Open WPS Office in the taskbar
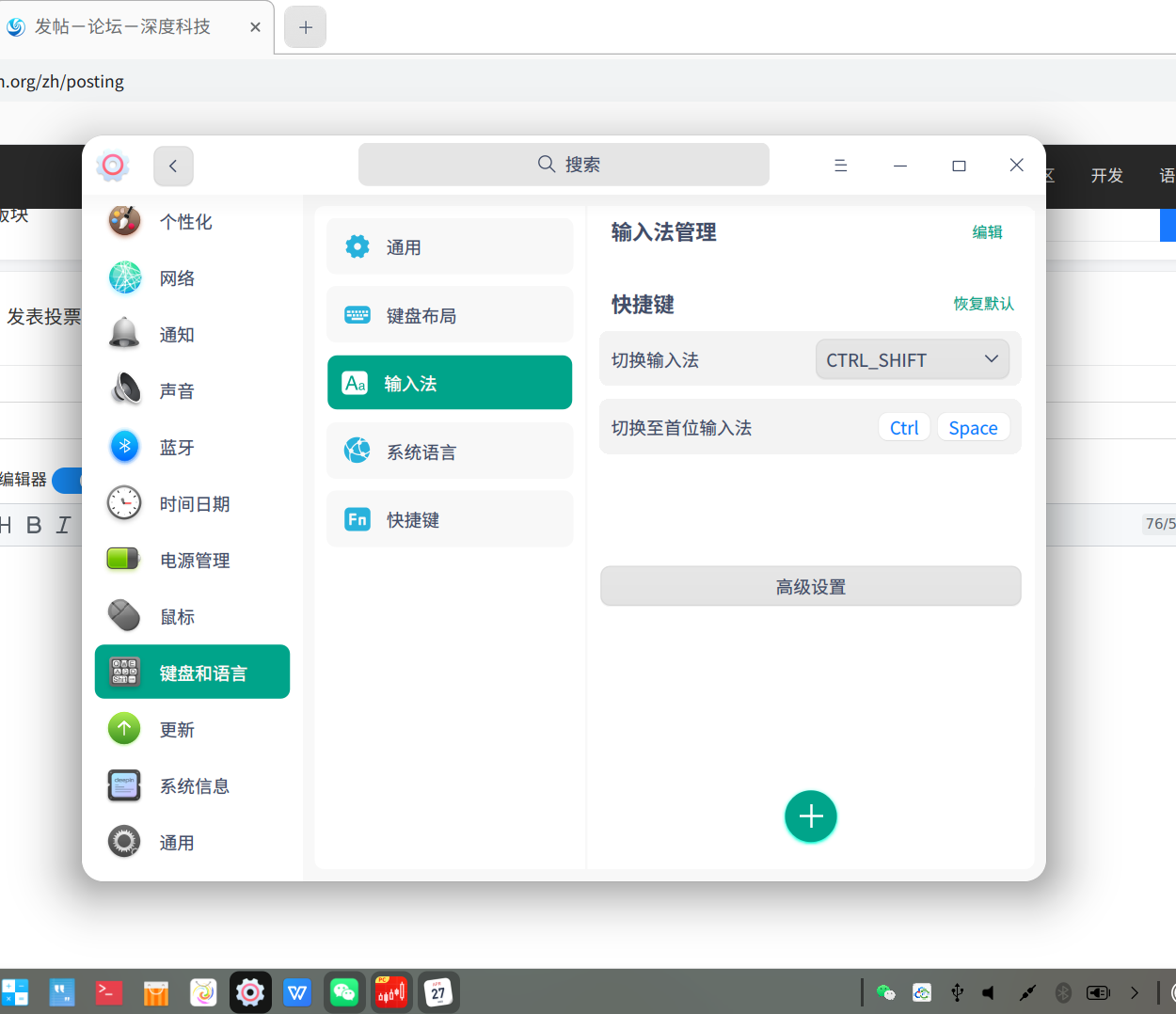The height and width of the screenshot is (1014, 1176). (297, 992)
